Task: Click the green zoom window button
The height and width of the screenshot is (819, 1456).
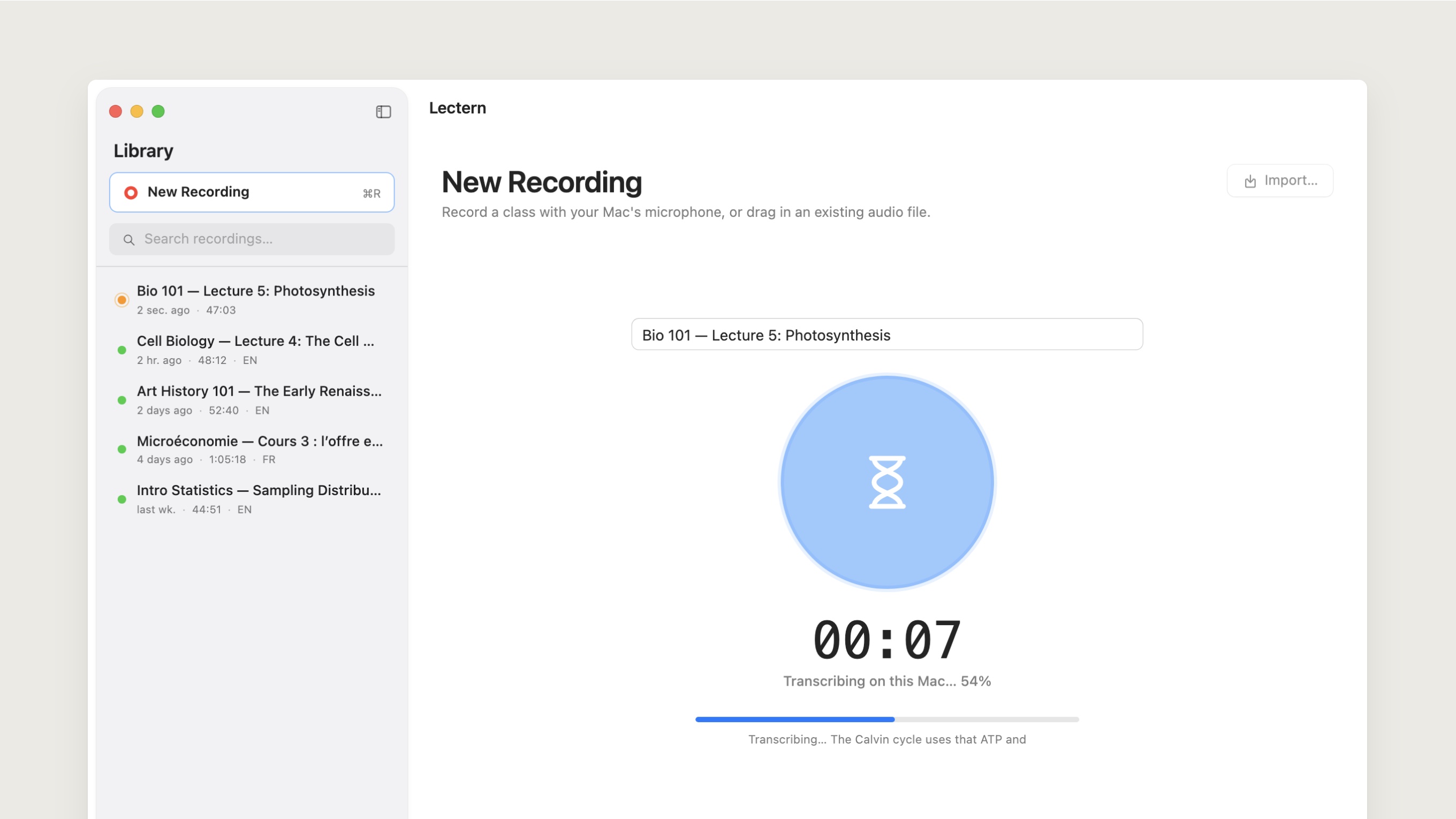Action: pos(158,111)
